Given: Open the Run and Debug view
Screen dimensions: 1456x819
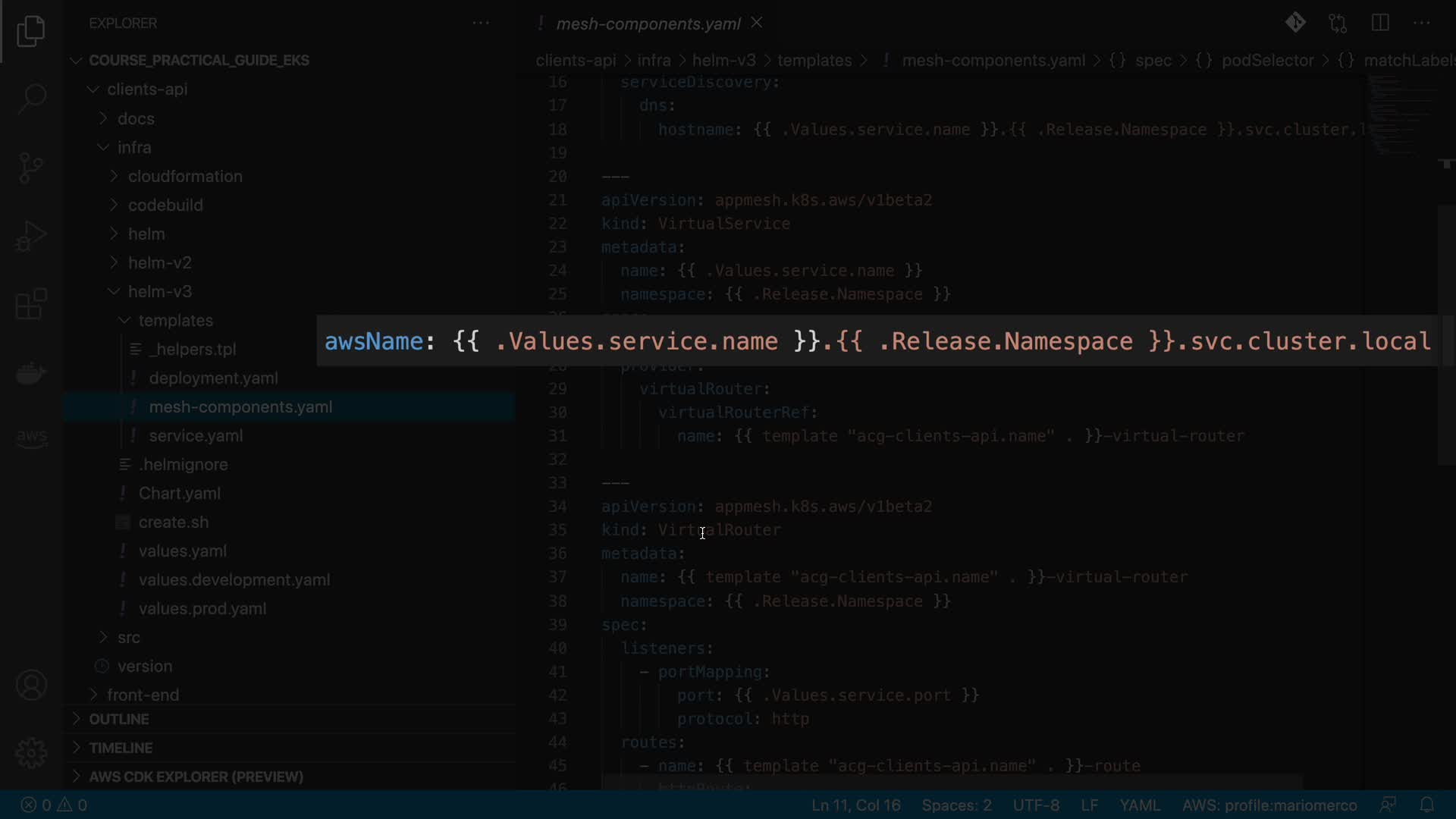Looking at the screenshot, I should click(31, 236).
